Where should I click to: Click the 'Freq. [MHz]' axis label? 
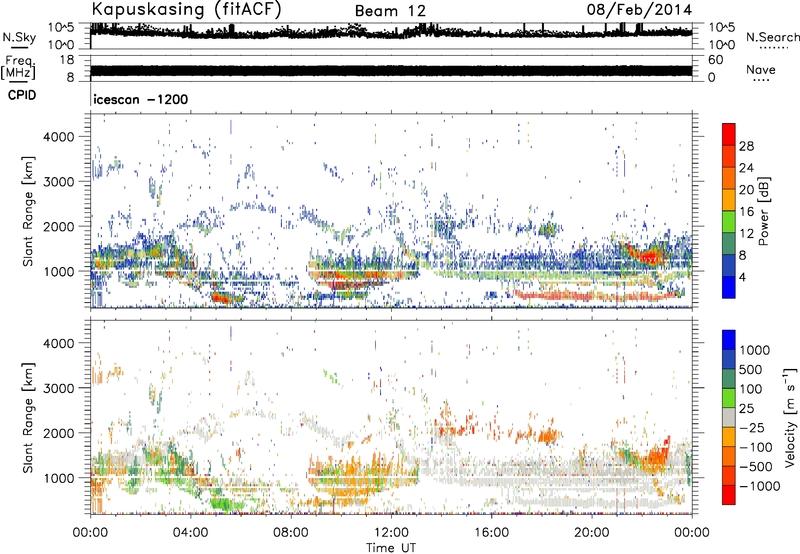point(18,68)
